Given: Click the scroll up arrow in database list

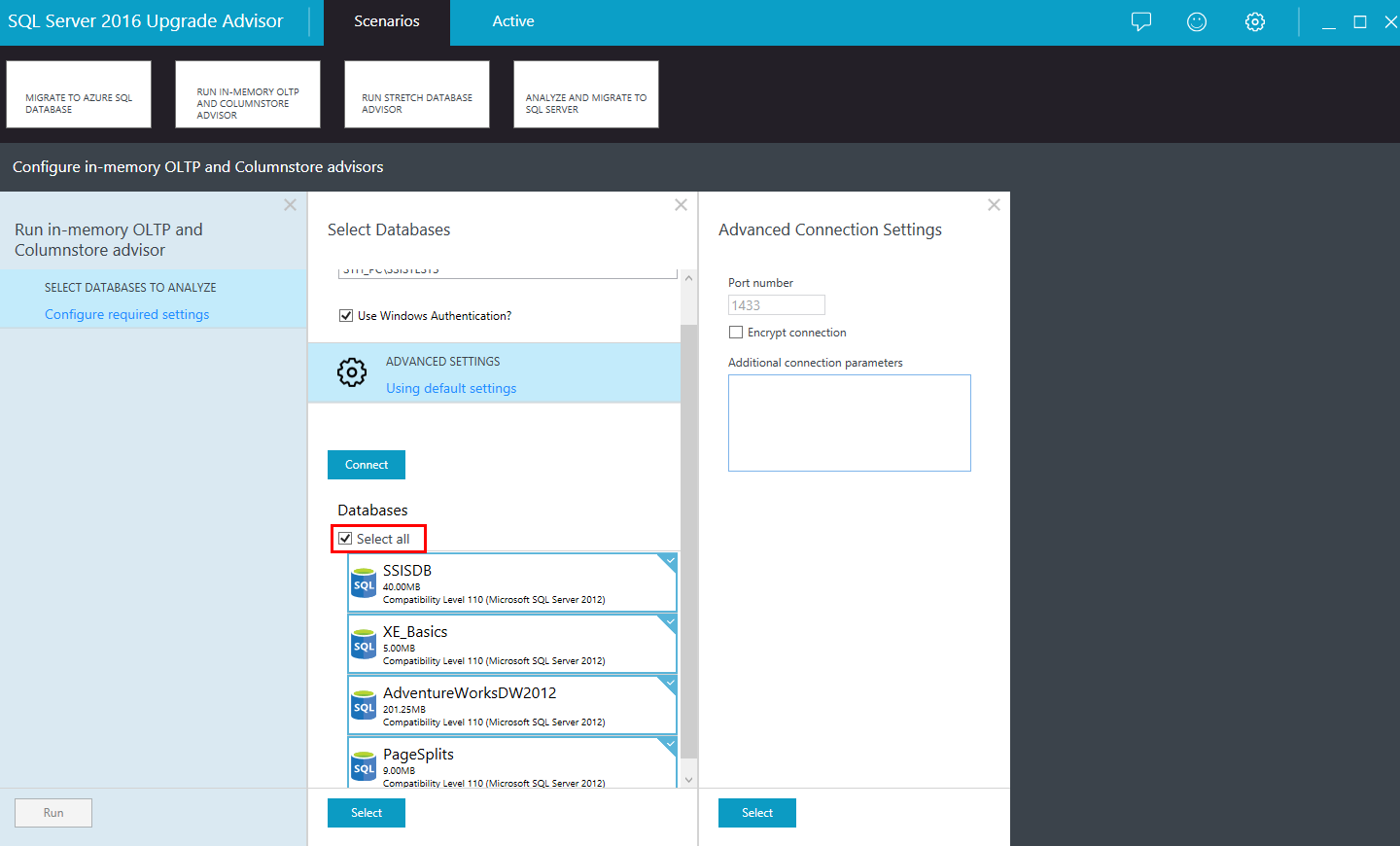Looking at the screenshot, I should tap(688, 278).
